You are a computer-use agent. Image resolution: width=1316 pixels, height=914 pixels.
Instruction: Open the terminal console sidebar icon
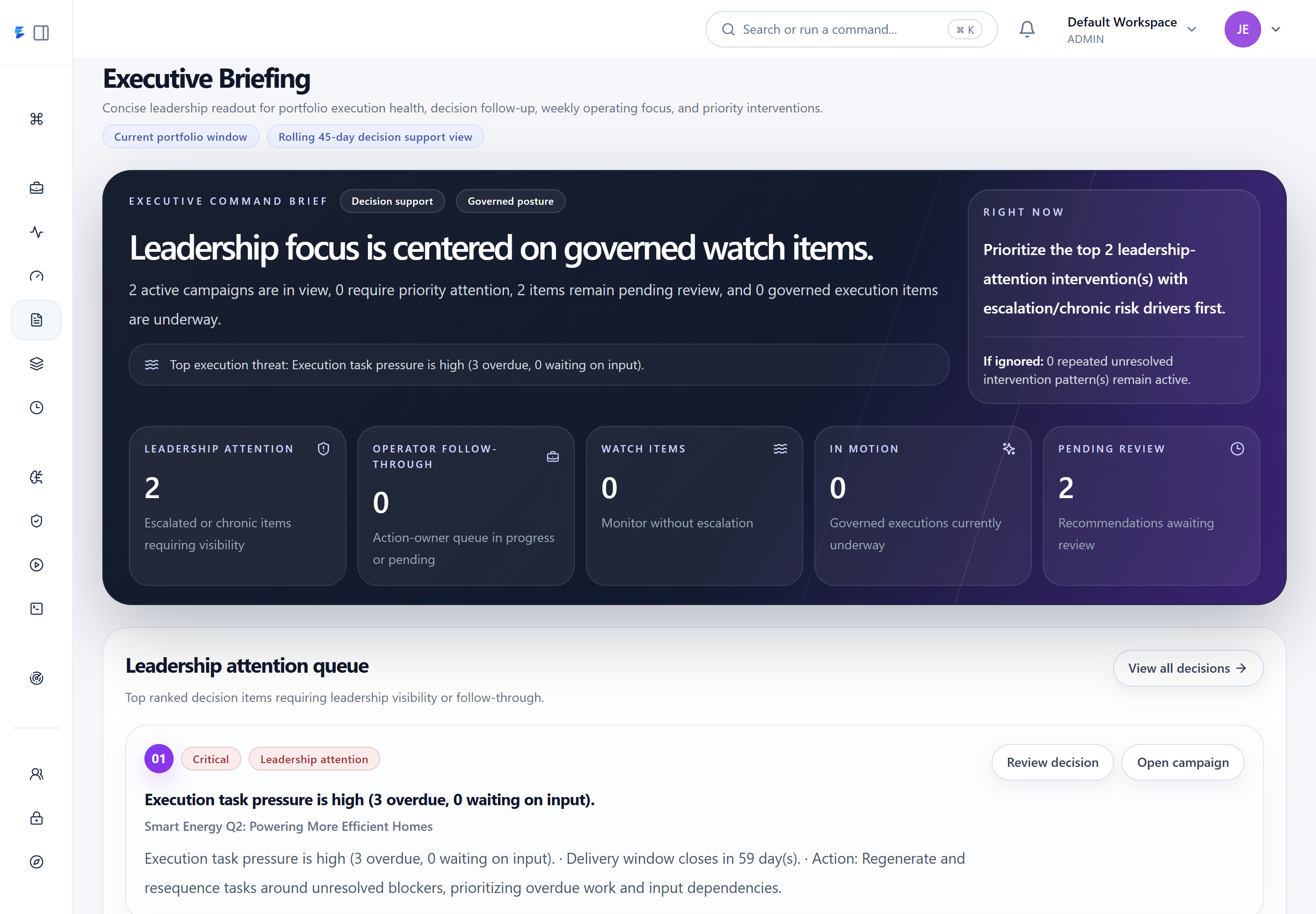(x=37, y=609)
